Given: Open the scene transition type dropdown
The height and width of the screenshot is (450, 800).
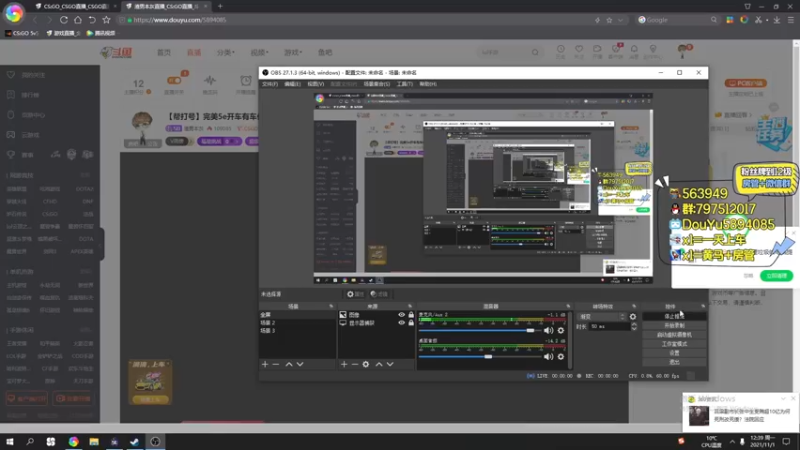Looking at the screenshot, I should pyautogui.click(x=602, y=317).
